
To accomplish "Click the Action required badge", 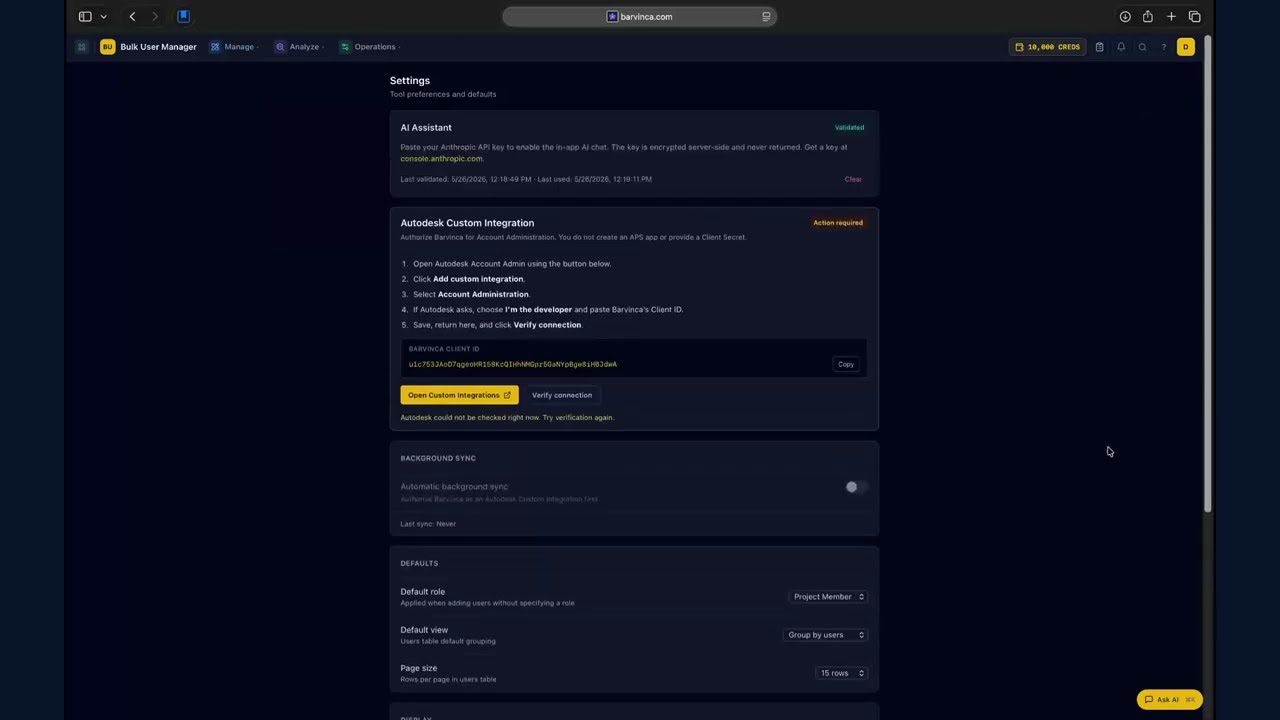I will pyautogui.click(x=838, y=223).
